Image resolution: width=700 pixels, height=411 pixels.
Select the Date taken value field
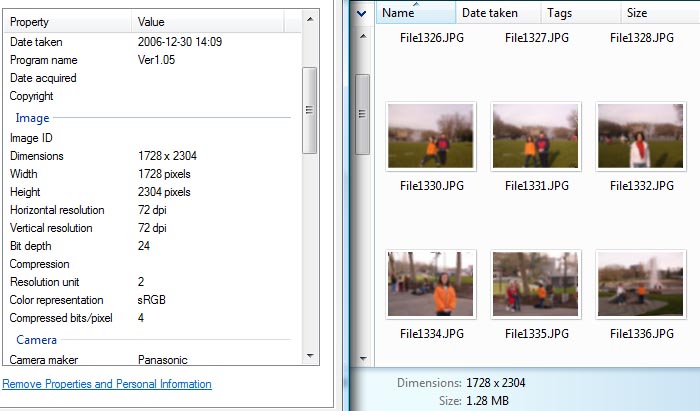[x=180, y=42]
